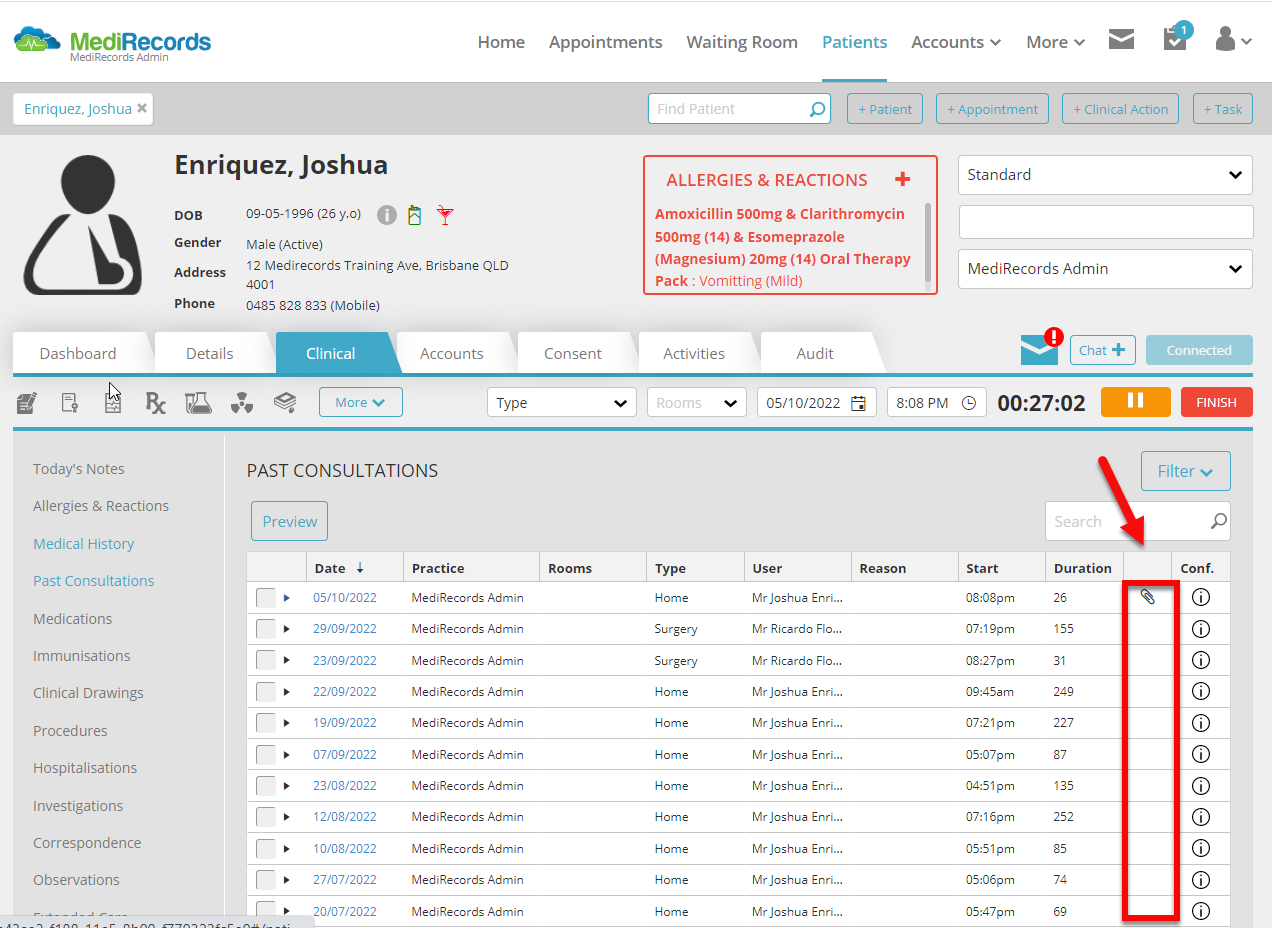Switch to the Audit tab
The height and width of the screenshot is (928, 1272).
point(815,353)
